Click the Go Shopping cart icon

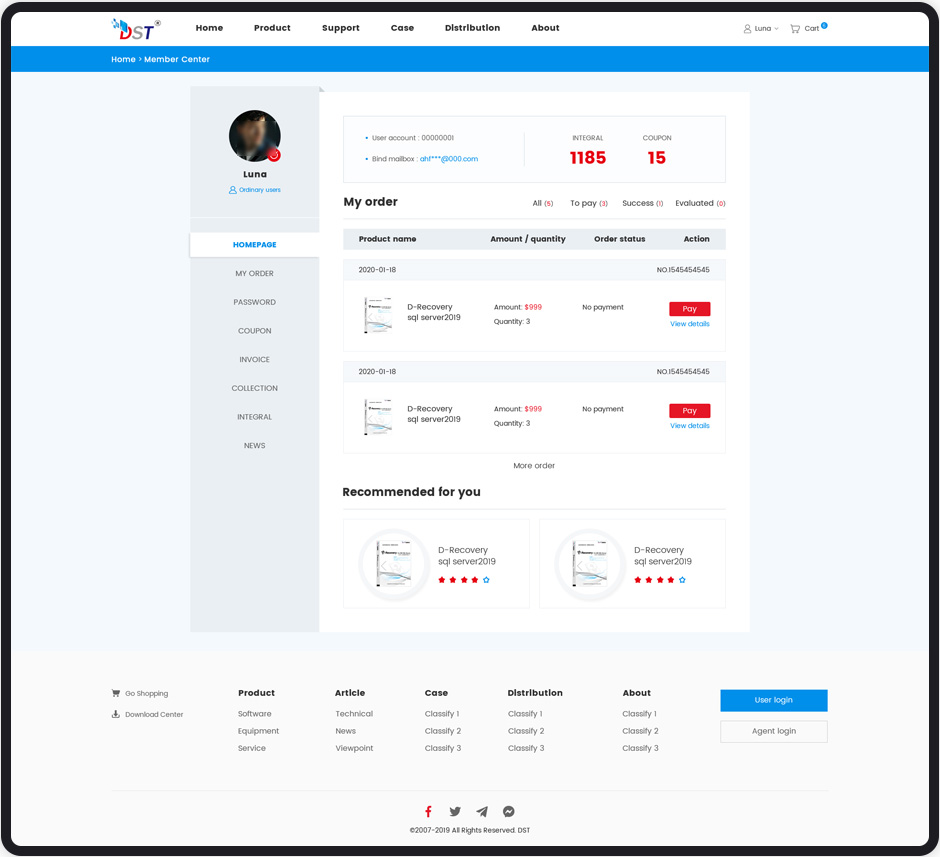(116, 693)
